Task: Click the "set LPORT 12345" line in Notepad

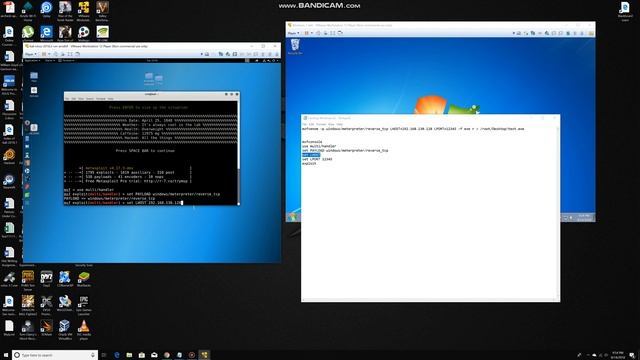Action: coord(317,159)
